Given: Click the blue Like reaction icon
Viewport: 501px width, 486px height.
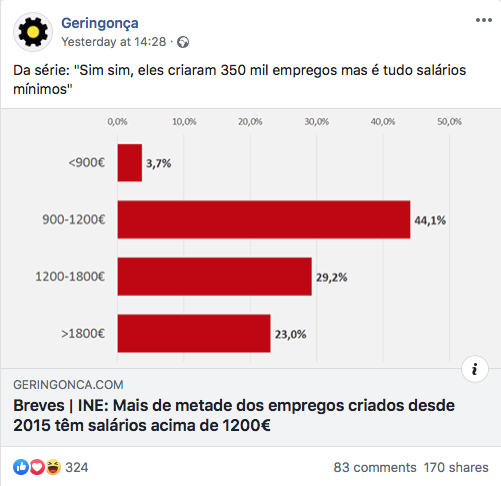Looking at the screenshot, I should tap(21, 467).
